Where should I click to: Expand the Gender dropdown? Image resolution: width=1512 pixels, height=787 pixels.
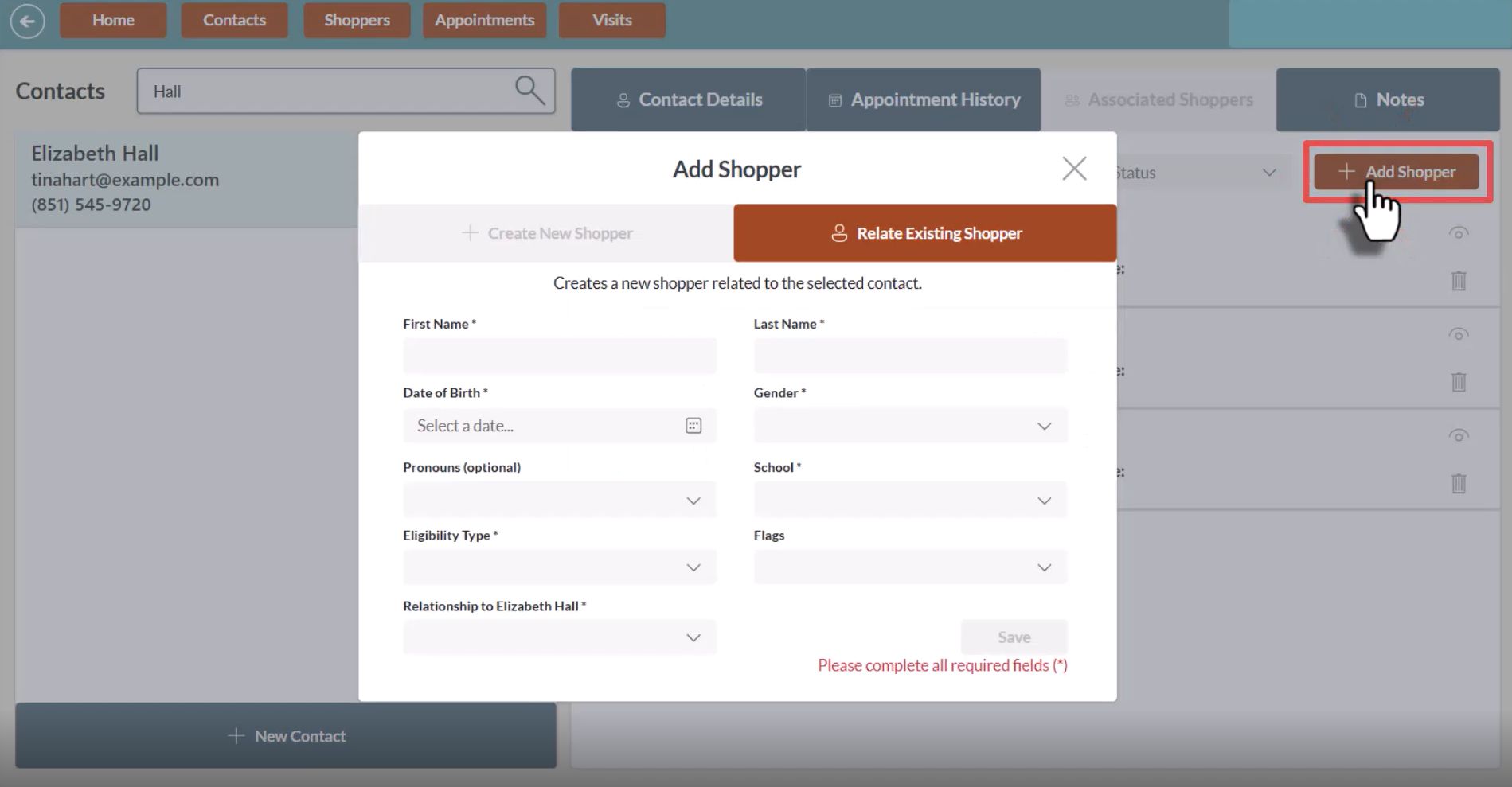910,426
